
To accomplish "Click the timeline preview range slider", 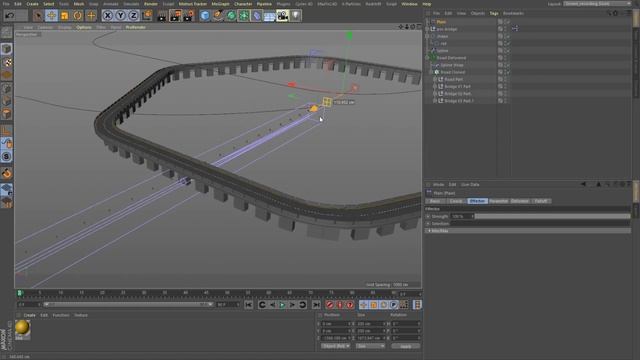I will [129, 304].
